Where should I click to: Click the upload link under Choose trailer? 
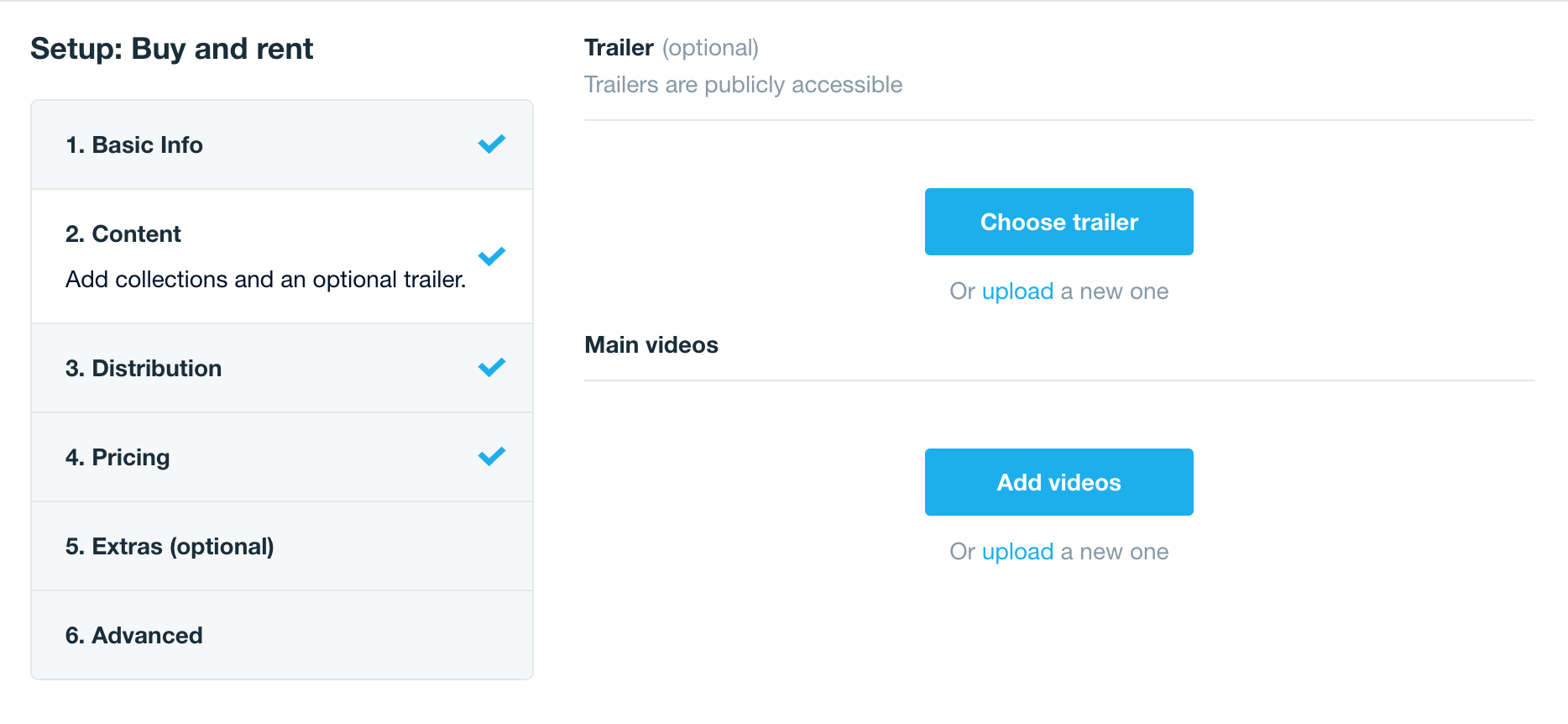tap(1017, 291)
